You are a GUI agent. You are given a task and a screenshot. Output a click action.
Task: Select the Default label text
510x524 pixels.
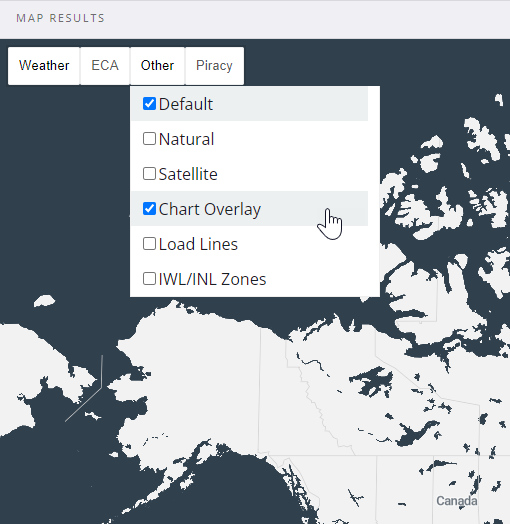186,104
